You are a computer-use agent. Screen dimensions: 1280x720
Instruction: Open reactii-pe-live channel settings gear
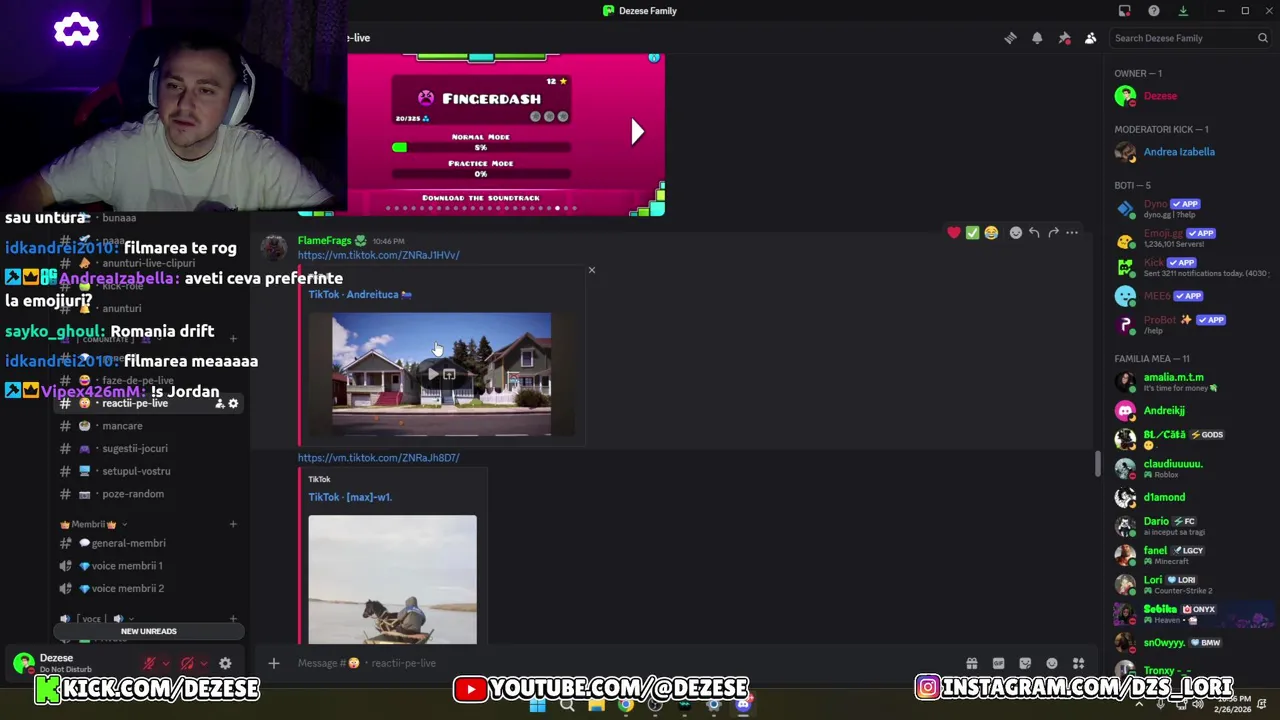coord(233,403)
